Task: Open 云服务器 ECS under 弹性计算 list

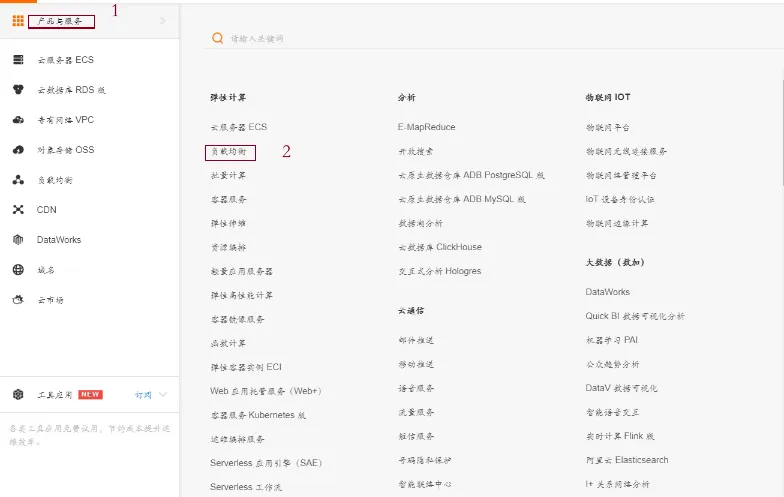Action: (238, 127)
